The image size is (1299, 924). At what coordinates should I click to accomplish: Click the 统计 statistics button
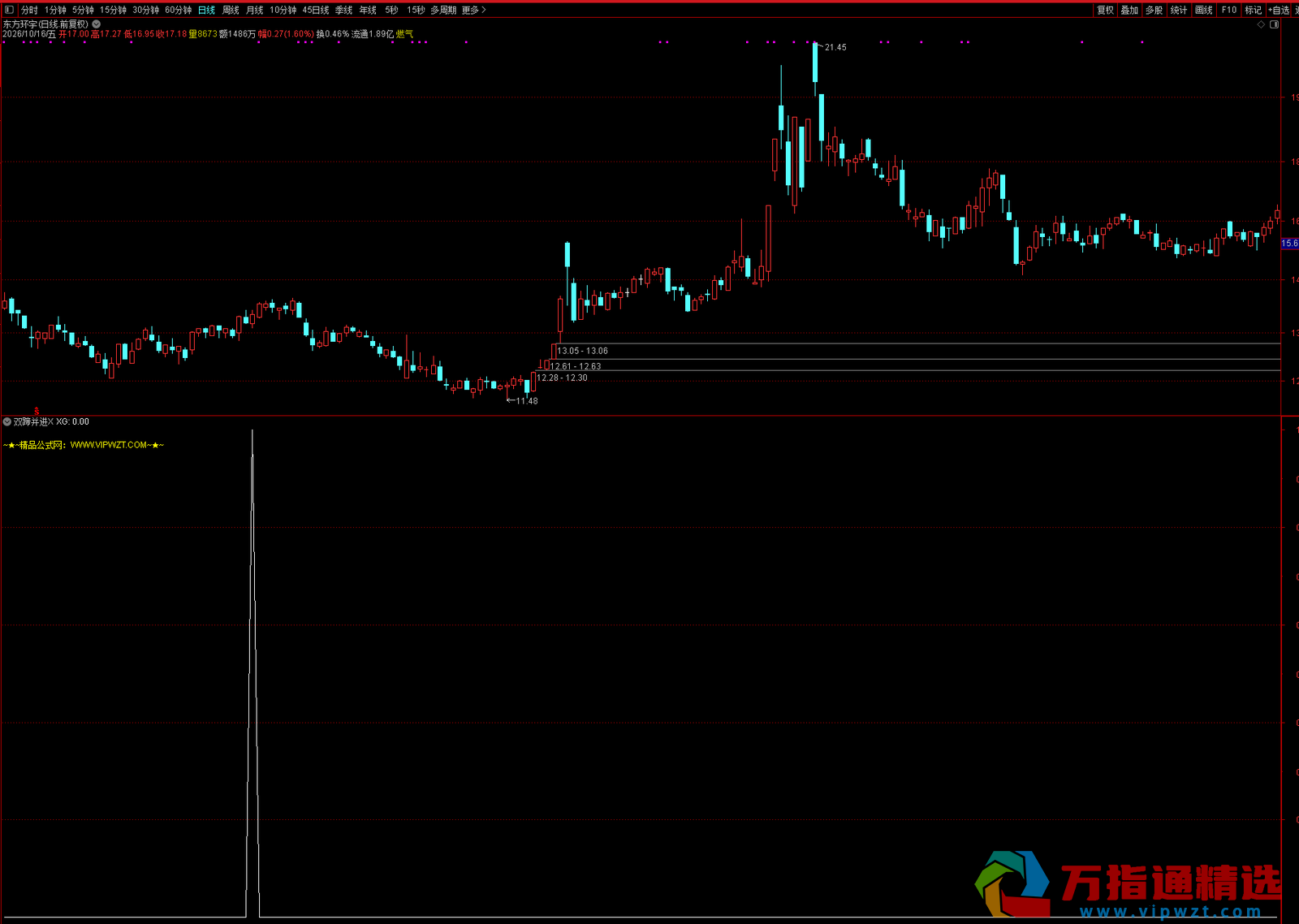1179,10
